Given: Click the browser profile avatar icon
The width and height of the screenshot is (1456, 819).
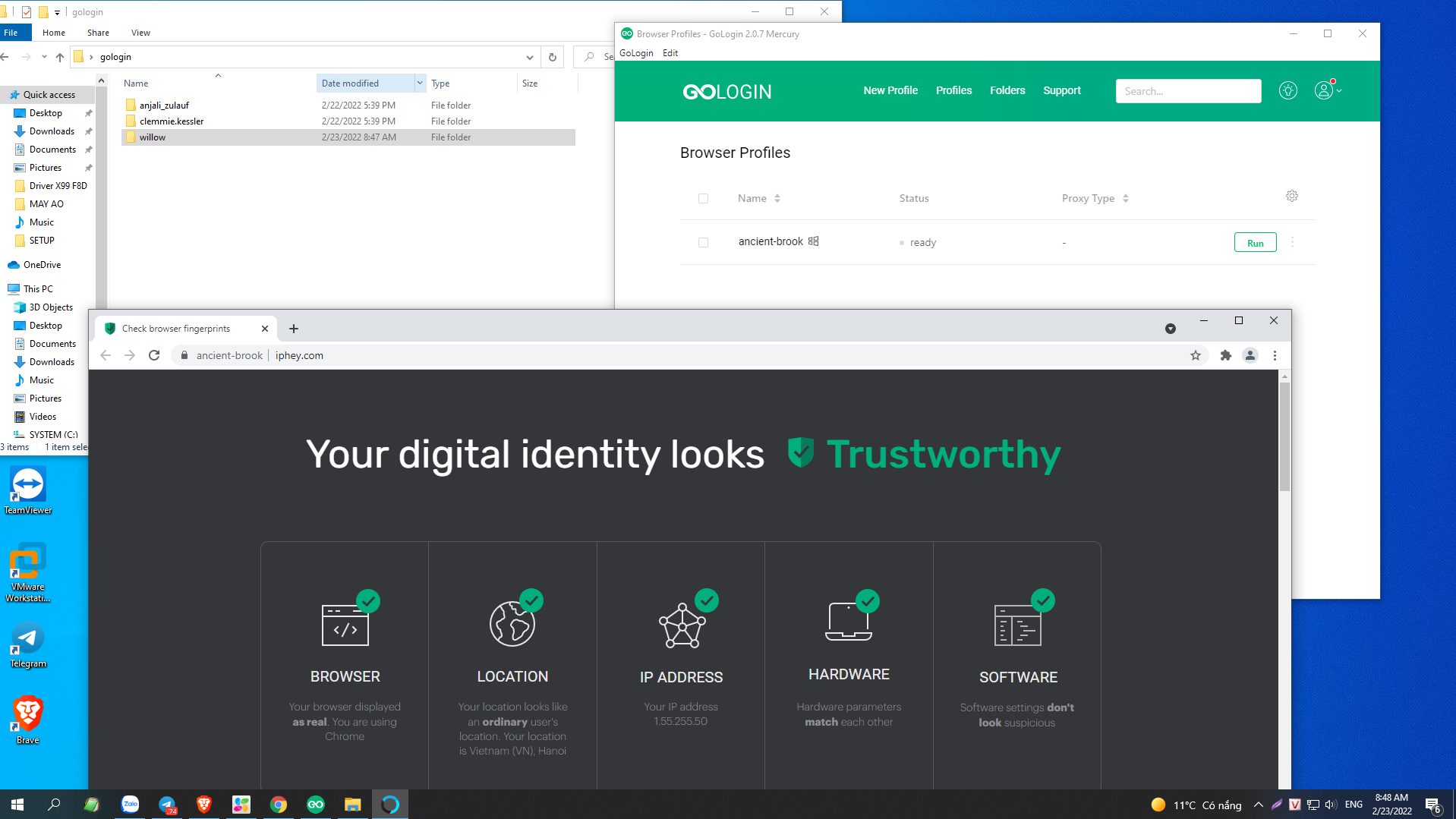Looking at the screenshot, I should coord(1250,355).
